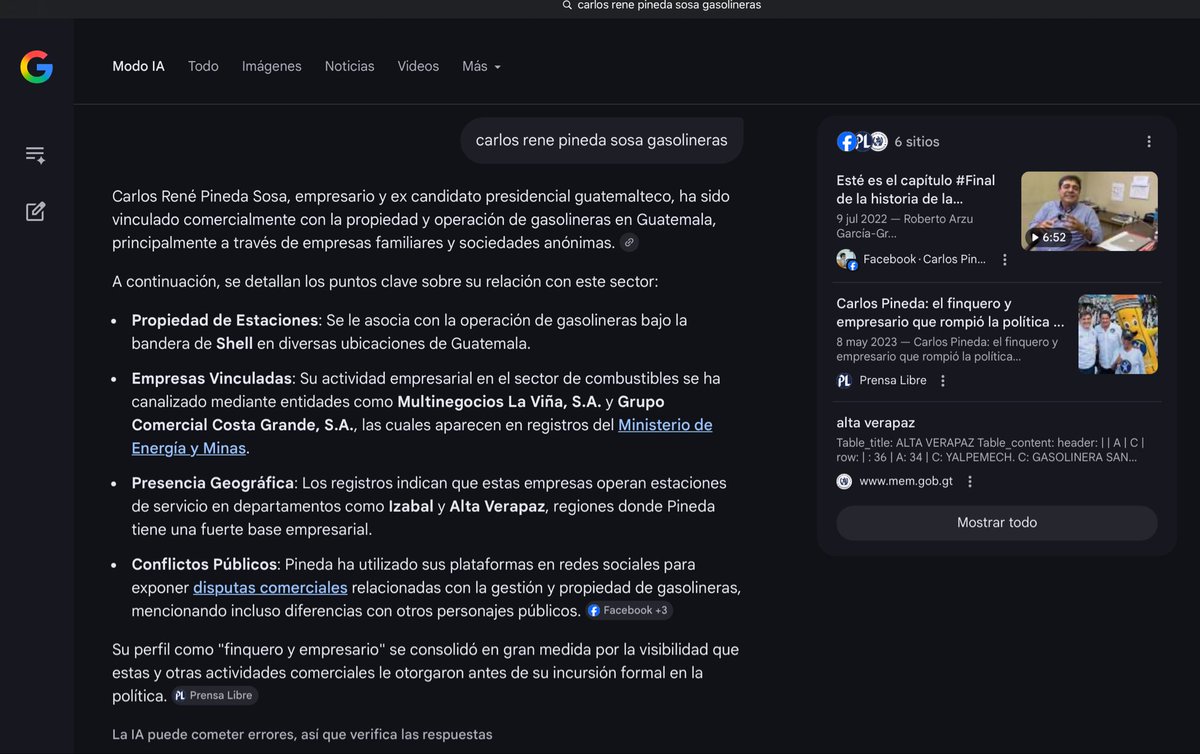1200x754 pixels.
Task: Click the '6 sitios' label
Action: (917, 142)
